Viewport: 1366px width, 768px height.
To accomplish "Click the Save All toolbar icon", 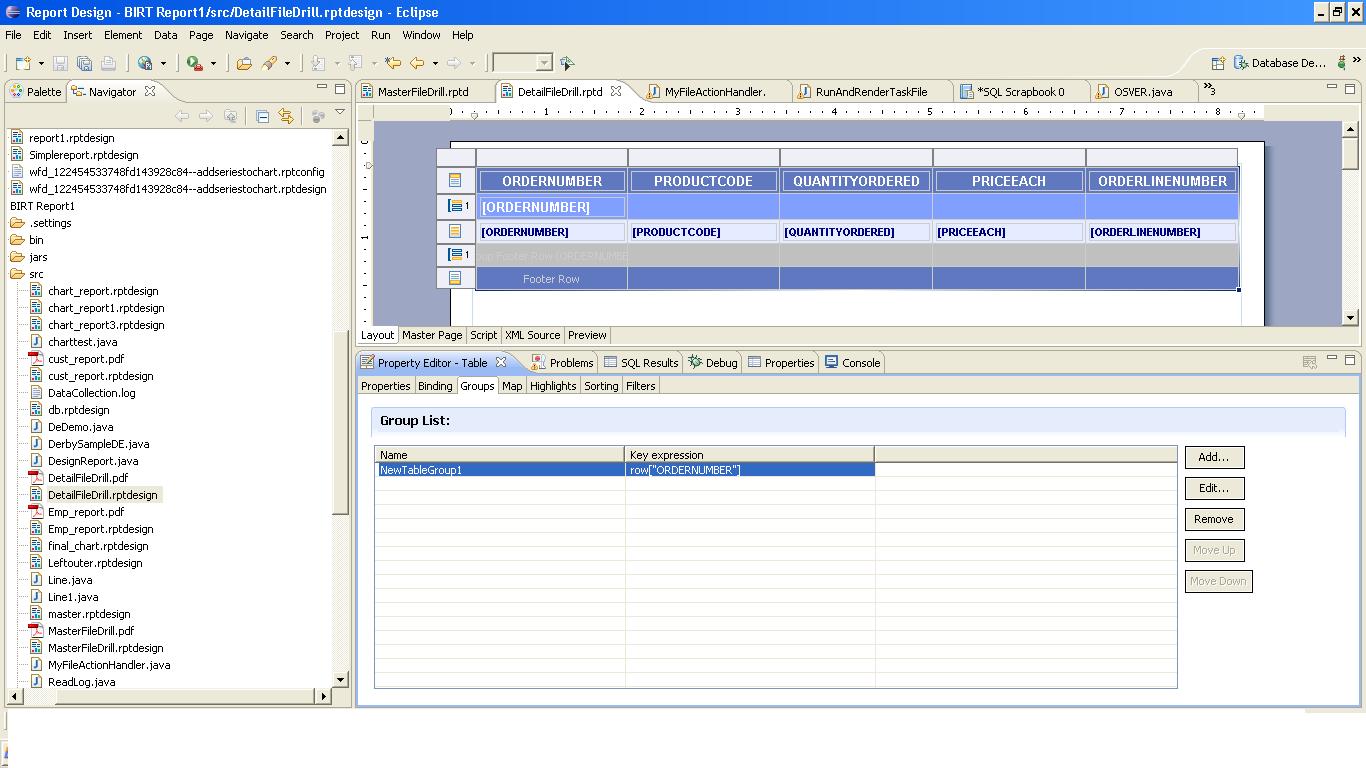I will [84, 63].
